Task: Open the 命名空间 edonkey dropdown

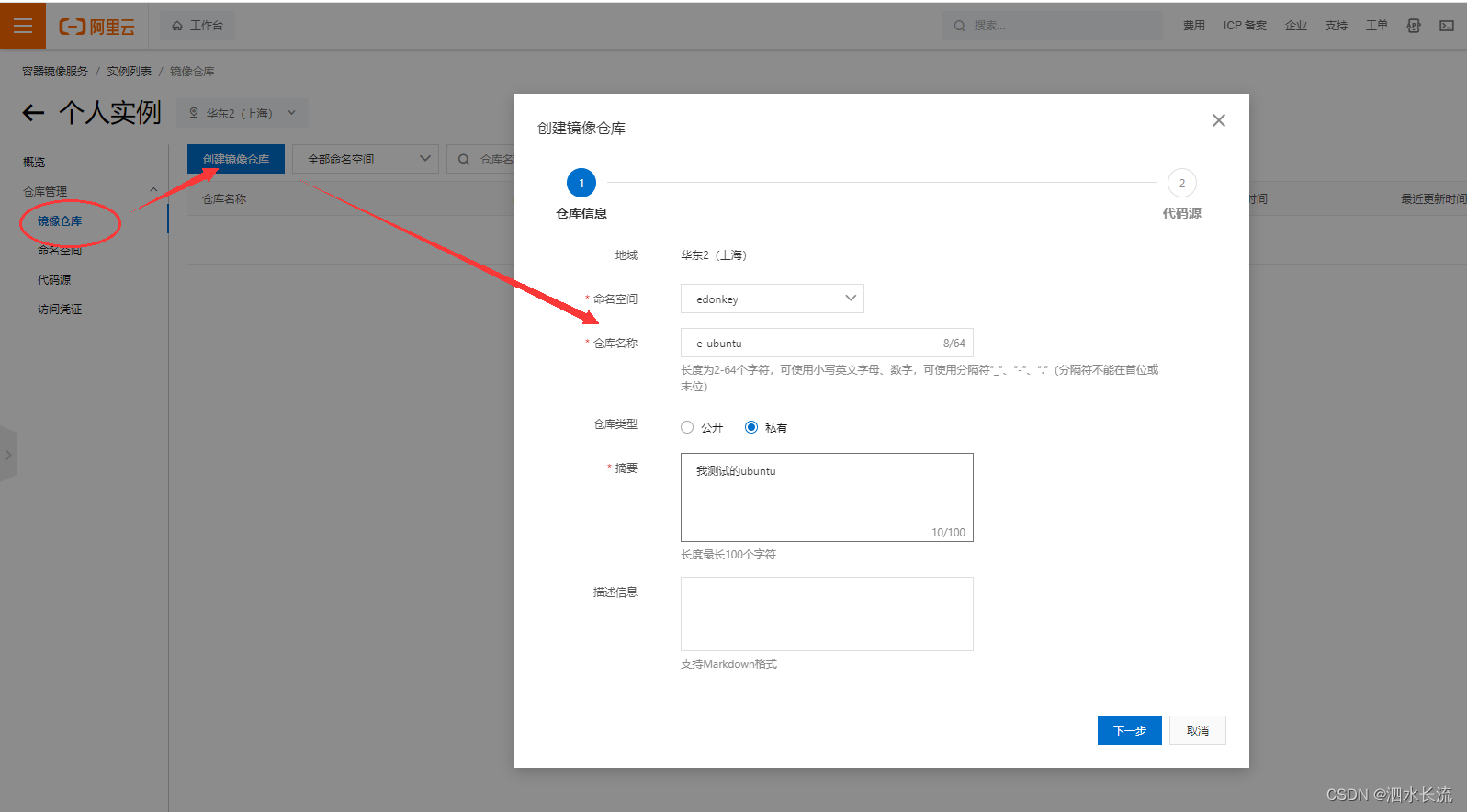Action: coord(772,299)
